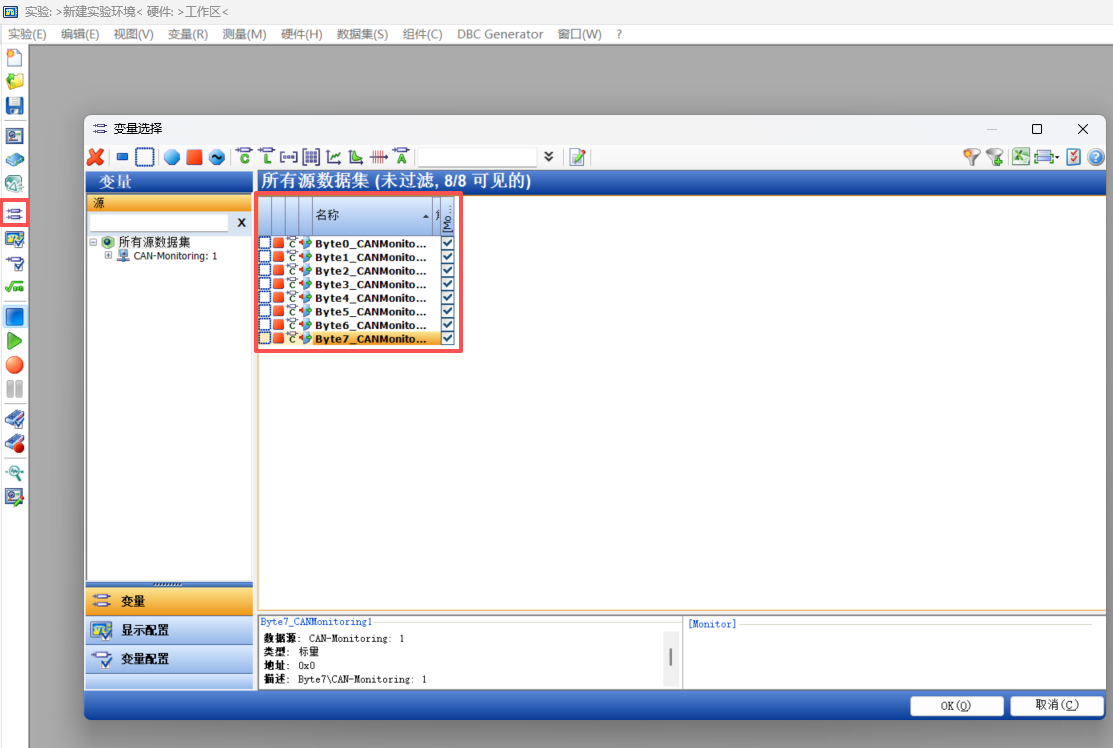Open help via blue question mark icon
Screen dimensions: 1113x748
1096,157
